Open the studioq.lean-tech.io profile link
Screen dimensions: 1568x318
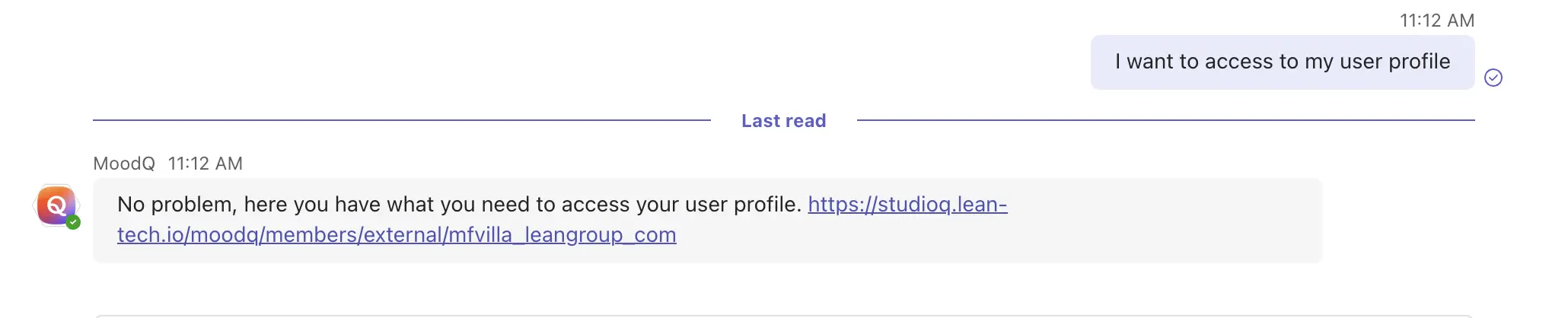pos(907,205)
